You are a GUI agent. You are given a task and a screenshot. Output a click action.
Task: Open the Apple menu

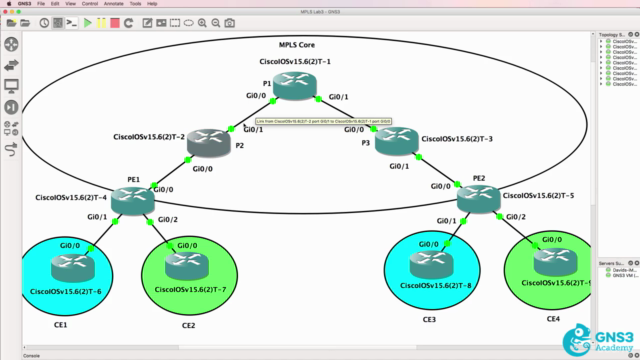[x=9, y=4]
